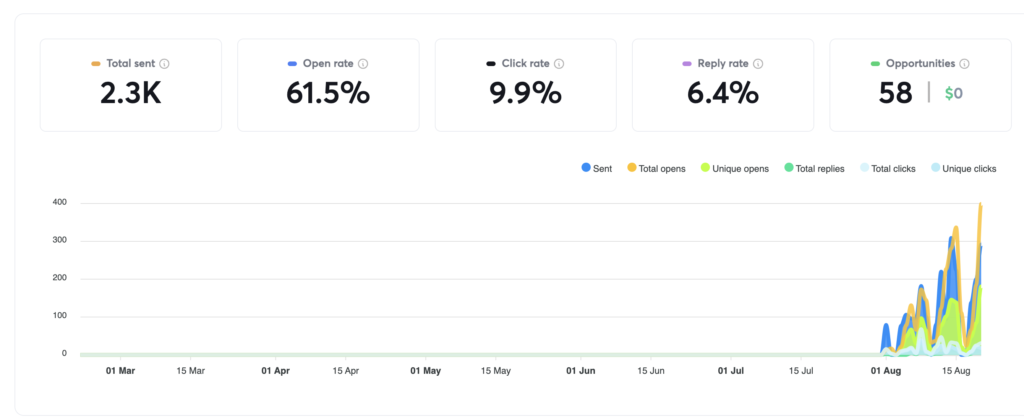Click the 15 Aug axis label

click(956, 371)
